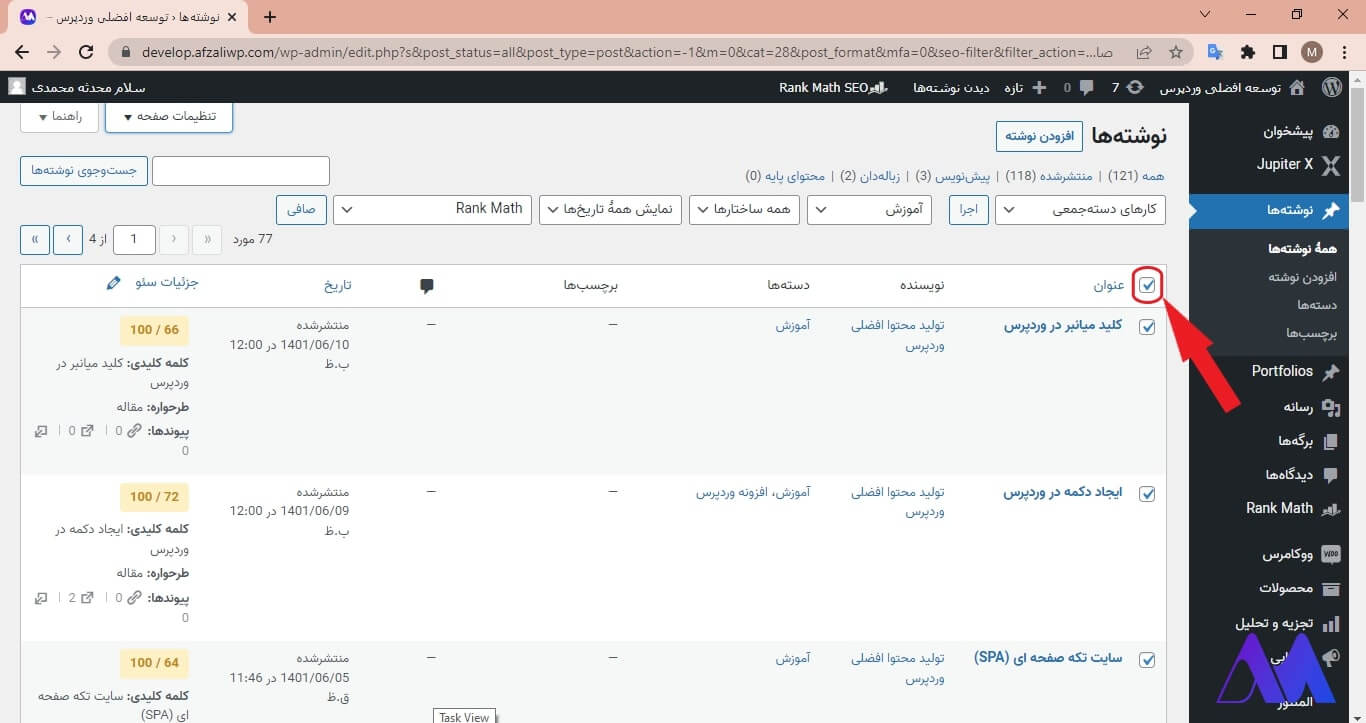
Task: Bookmark page with the star icon
Action: click(x=1176, y=52)
